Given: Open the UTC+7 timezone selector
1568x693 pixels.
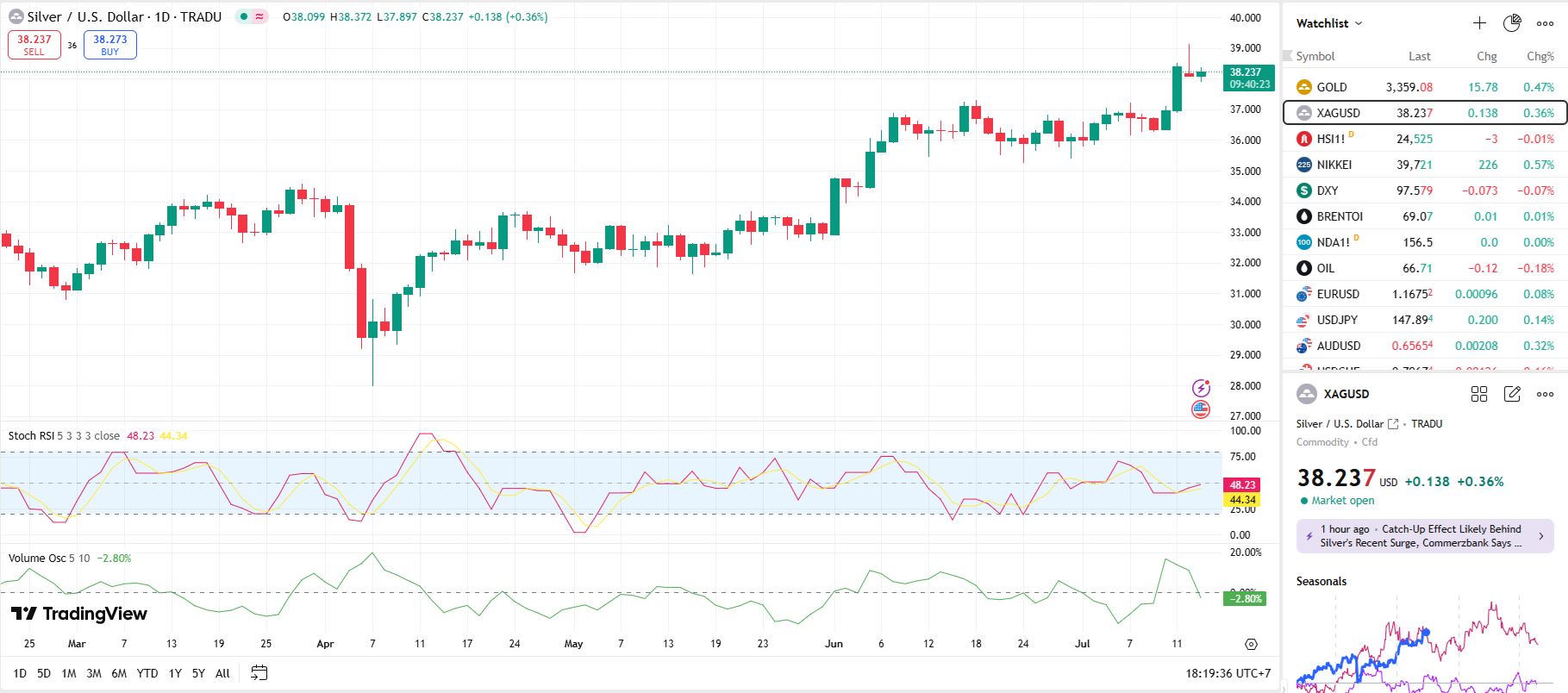Looking at the screenshot, I should pos(1228,673).
